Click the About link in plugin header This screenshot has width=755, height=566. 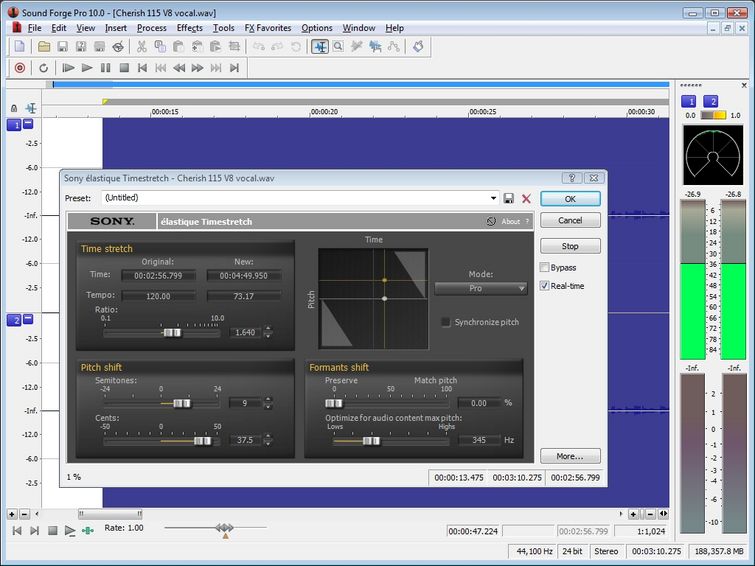click(510, 222)
